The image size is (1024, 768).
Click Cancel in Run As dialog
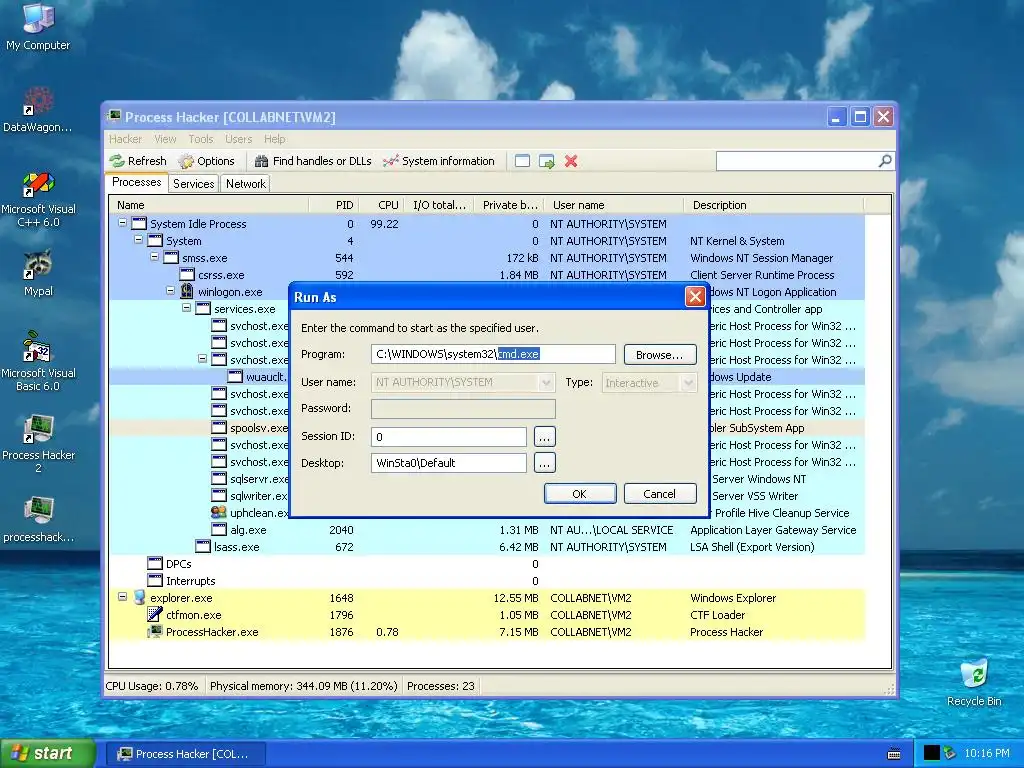(x=660, y=494)
